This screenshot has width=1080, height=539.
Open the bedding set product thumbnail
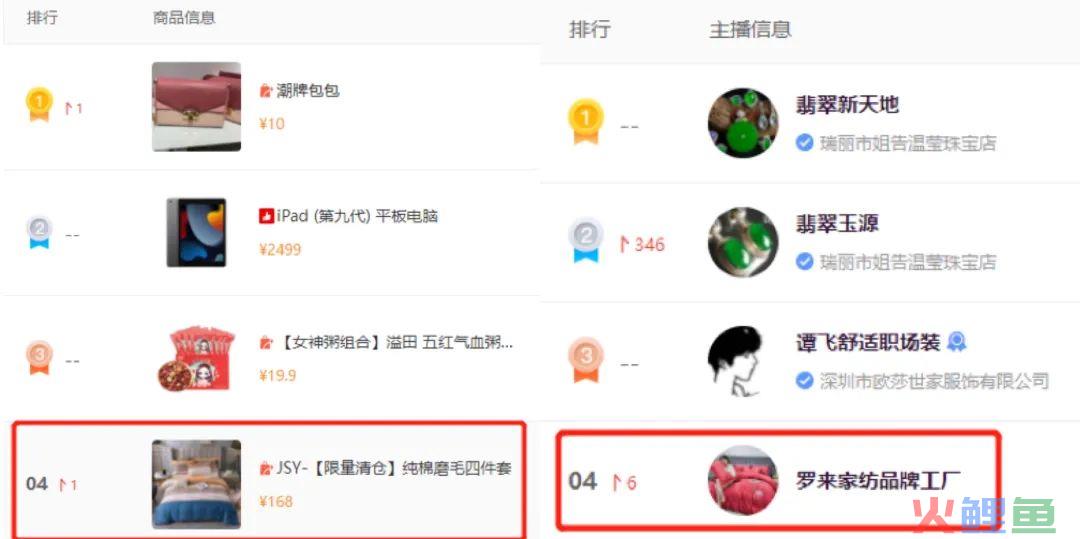[196, 484]
